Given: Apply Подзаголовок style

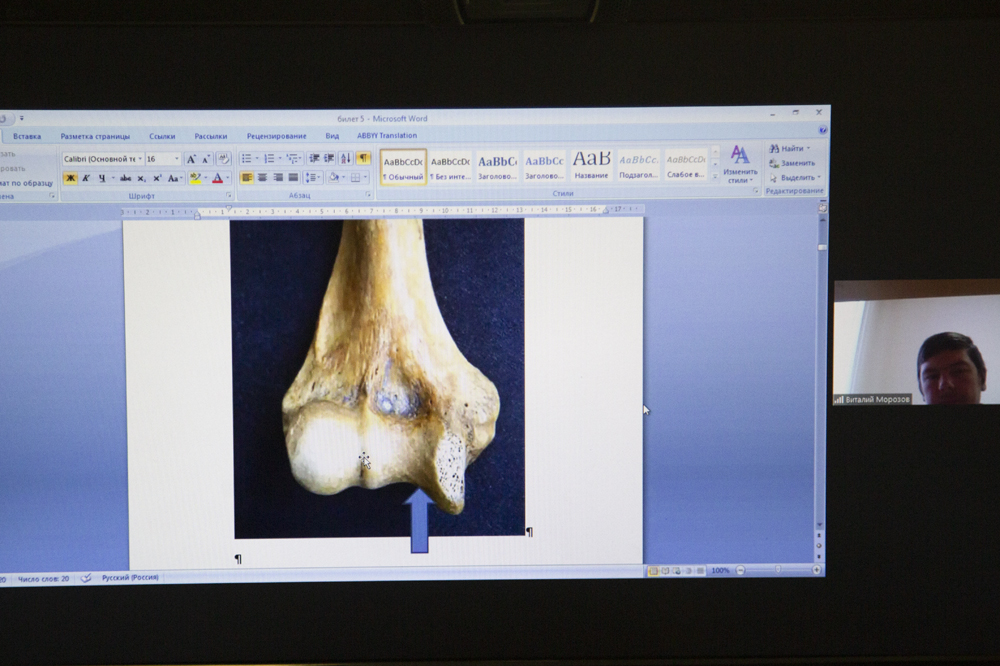Looking at the screenshot, I should [638, 165].
